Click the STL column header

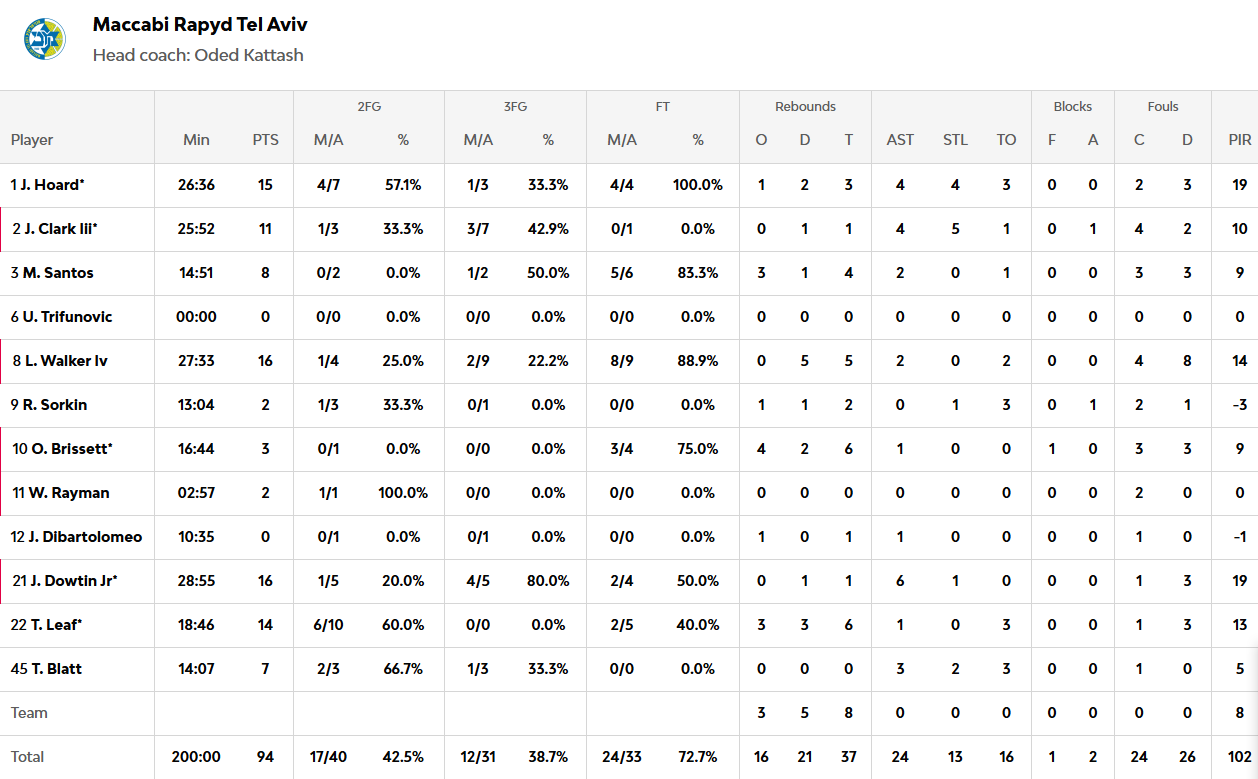pyautogui.click(x=955, y=140)
